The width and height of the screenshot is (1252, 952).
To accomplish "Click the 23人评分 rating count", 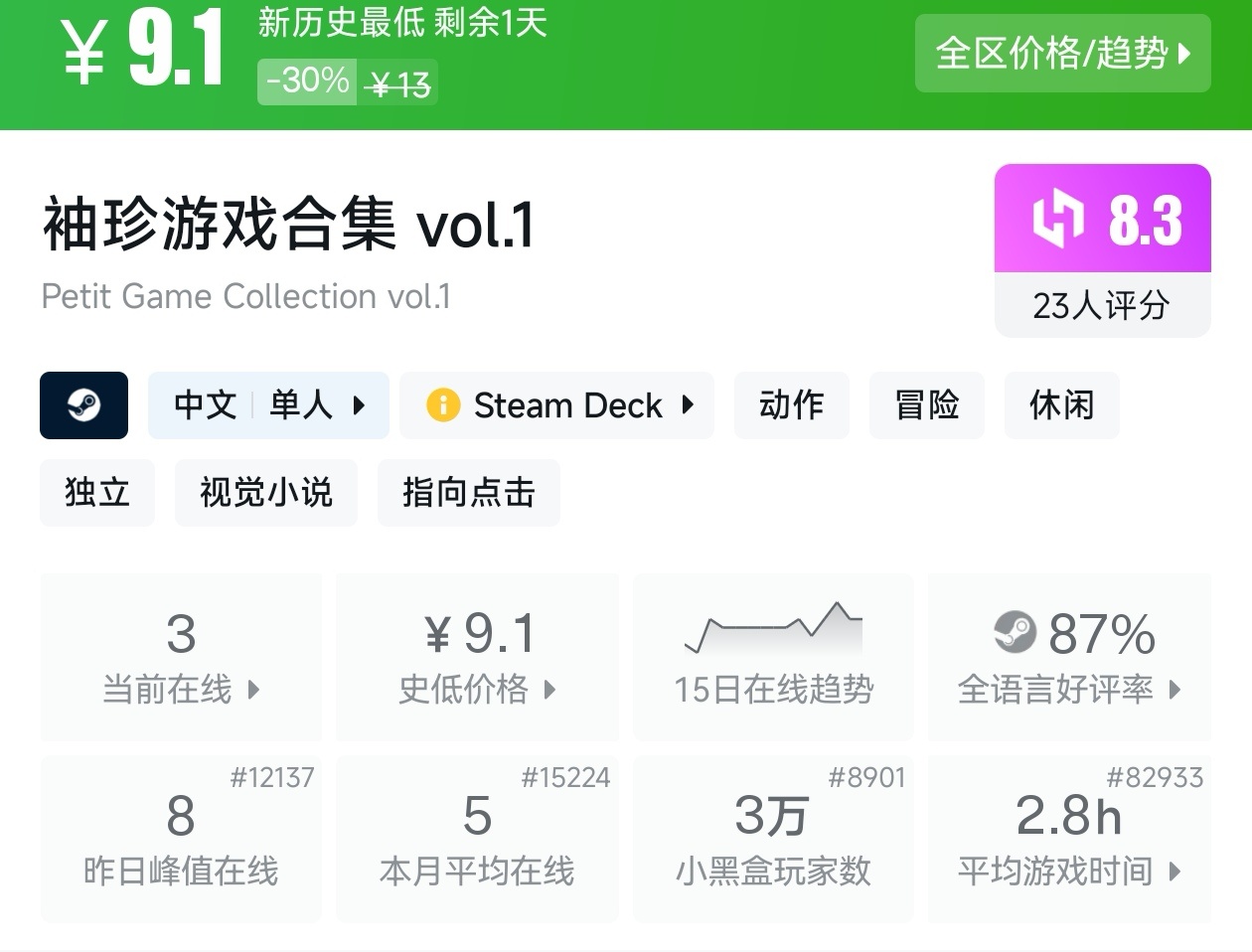I will click(x=1102, y=305).
